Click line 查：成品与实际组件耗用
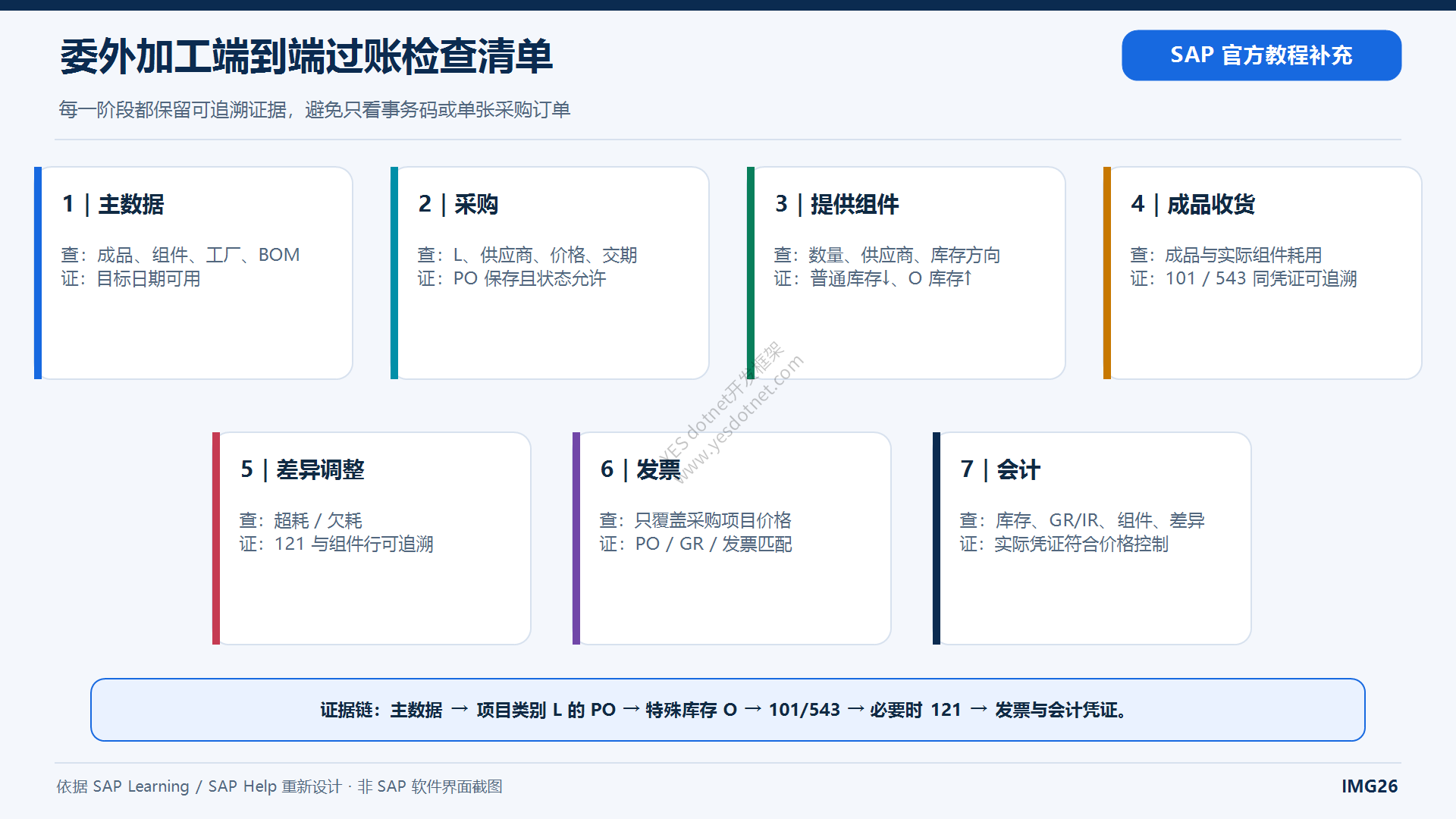The width and height of the screenshot is (1456, 819). tap(1226, 255)
